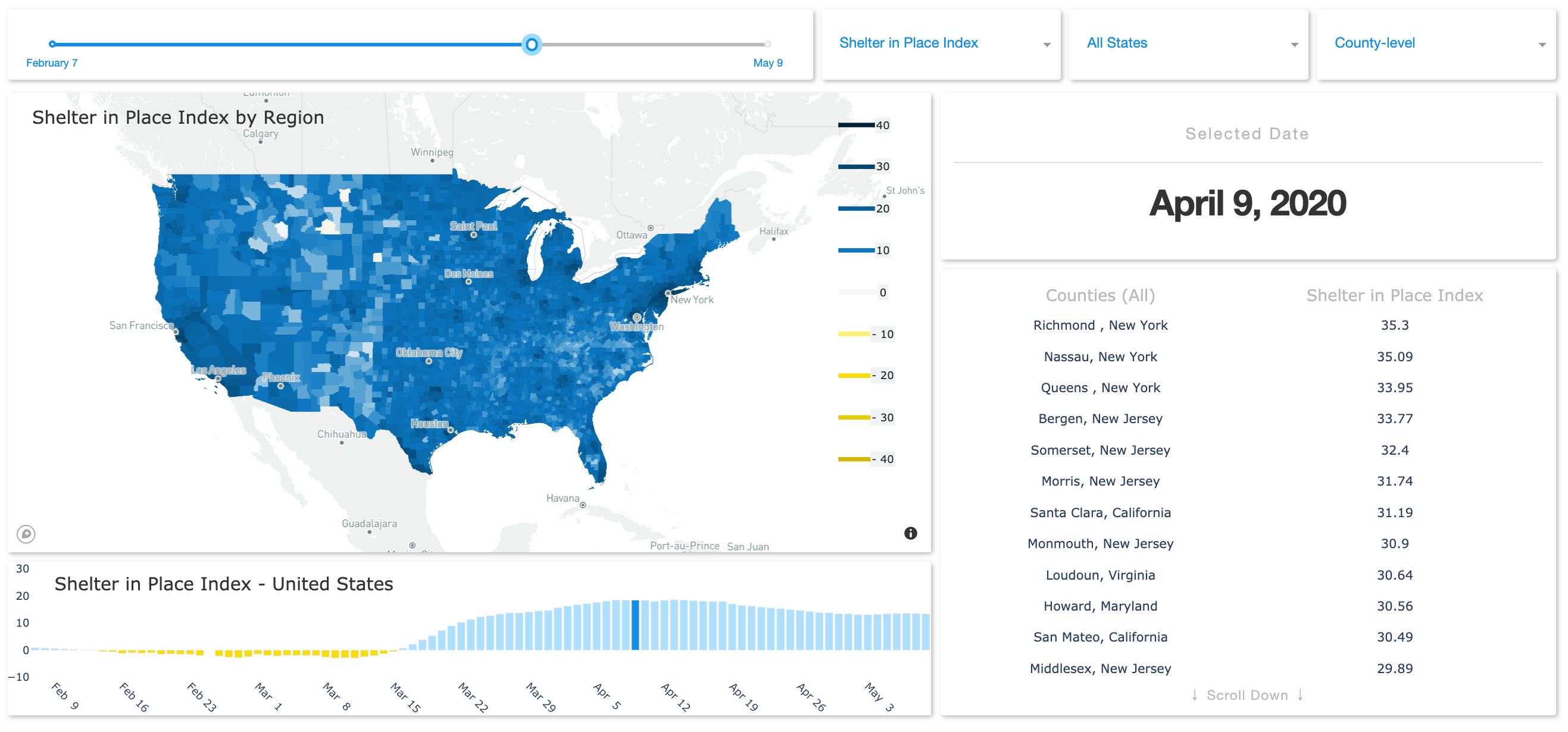Click Nassau, New York row
The height and width of the screenshot is (732, 1568).
pyautogui.click(x=1247, y=356)
